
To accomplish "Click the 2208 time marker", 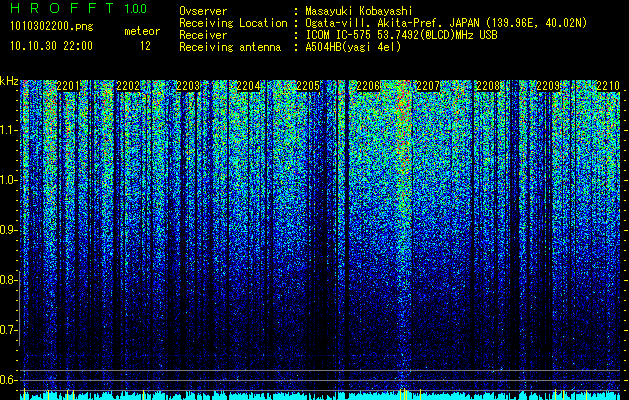I will (x=488, y=86).
